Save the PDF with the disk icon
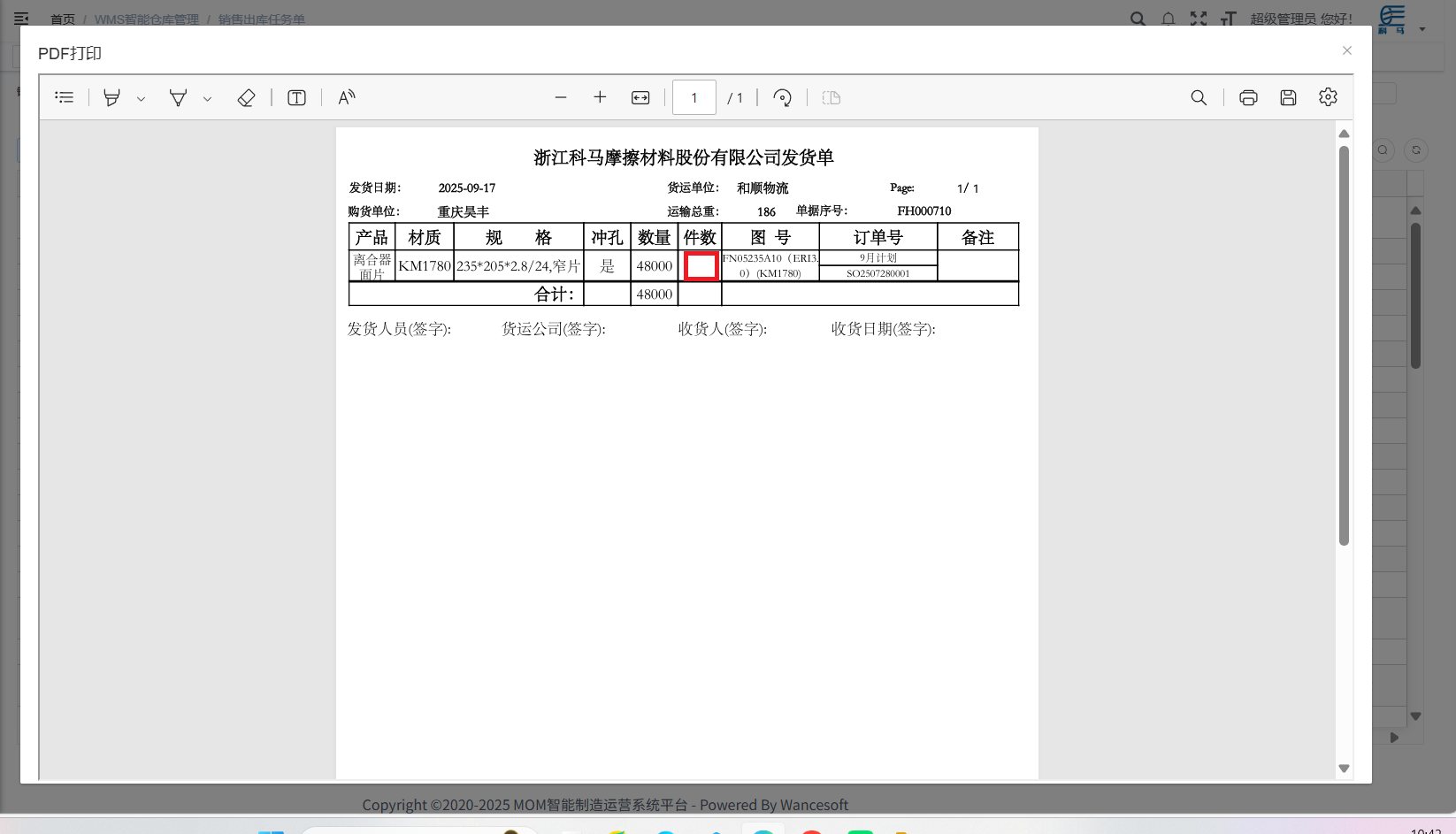The width and height of the screenshot is (1456, 834). click(x=1288, y=97)
